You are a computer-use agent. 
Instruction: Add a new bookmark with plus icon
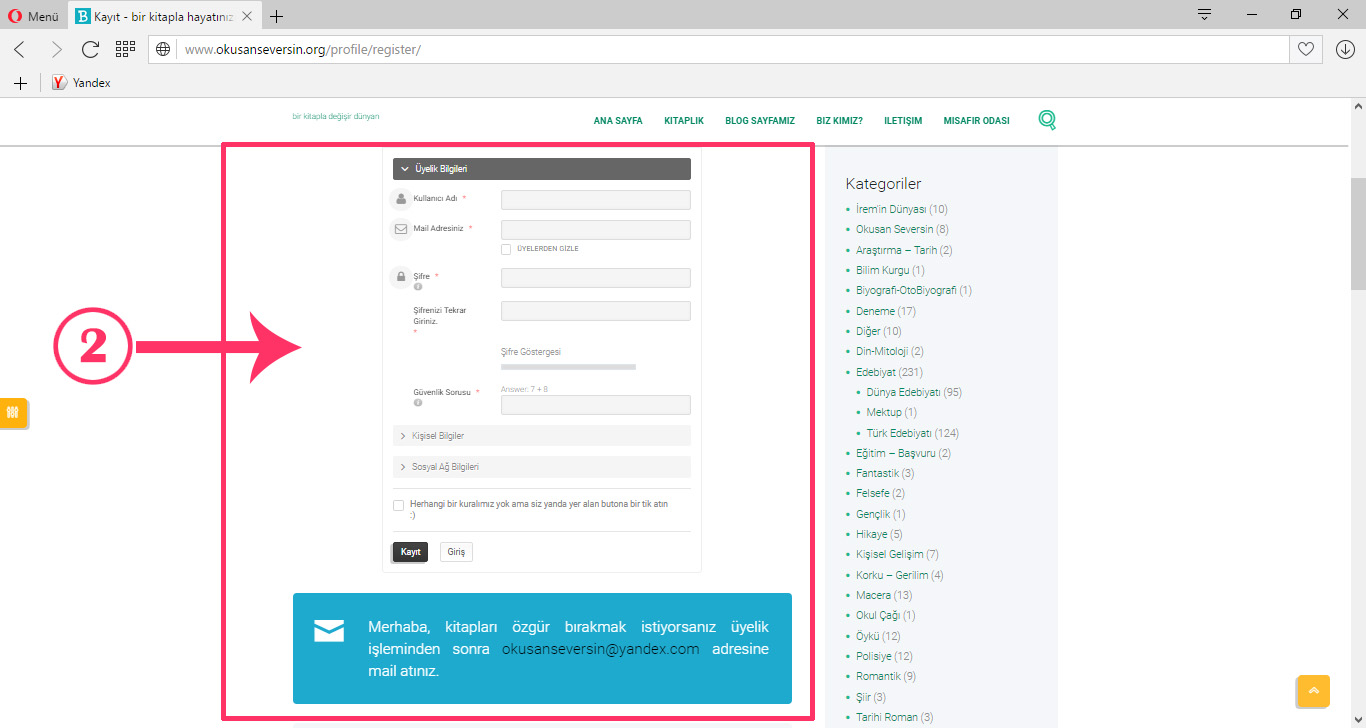tap(20, 83)
